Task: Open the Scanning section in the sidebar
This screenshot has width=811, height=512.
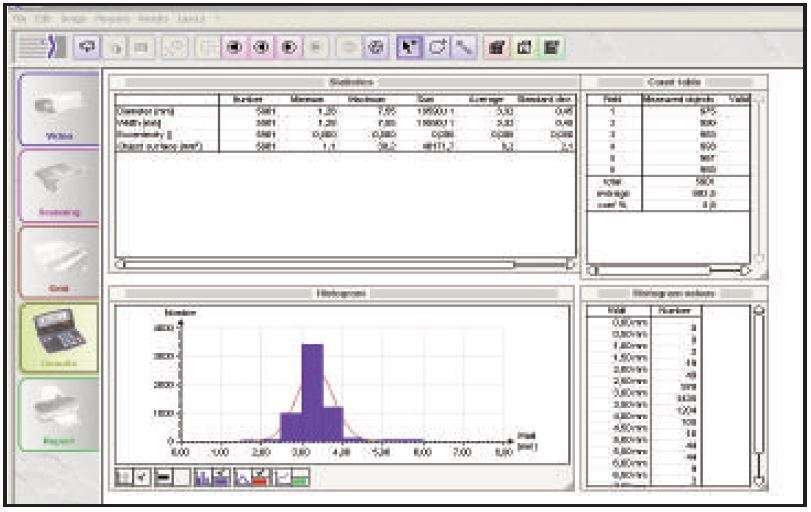Action: 57,188
